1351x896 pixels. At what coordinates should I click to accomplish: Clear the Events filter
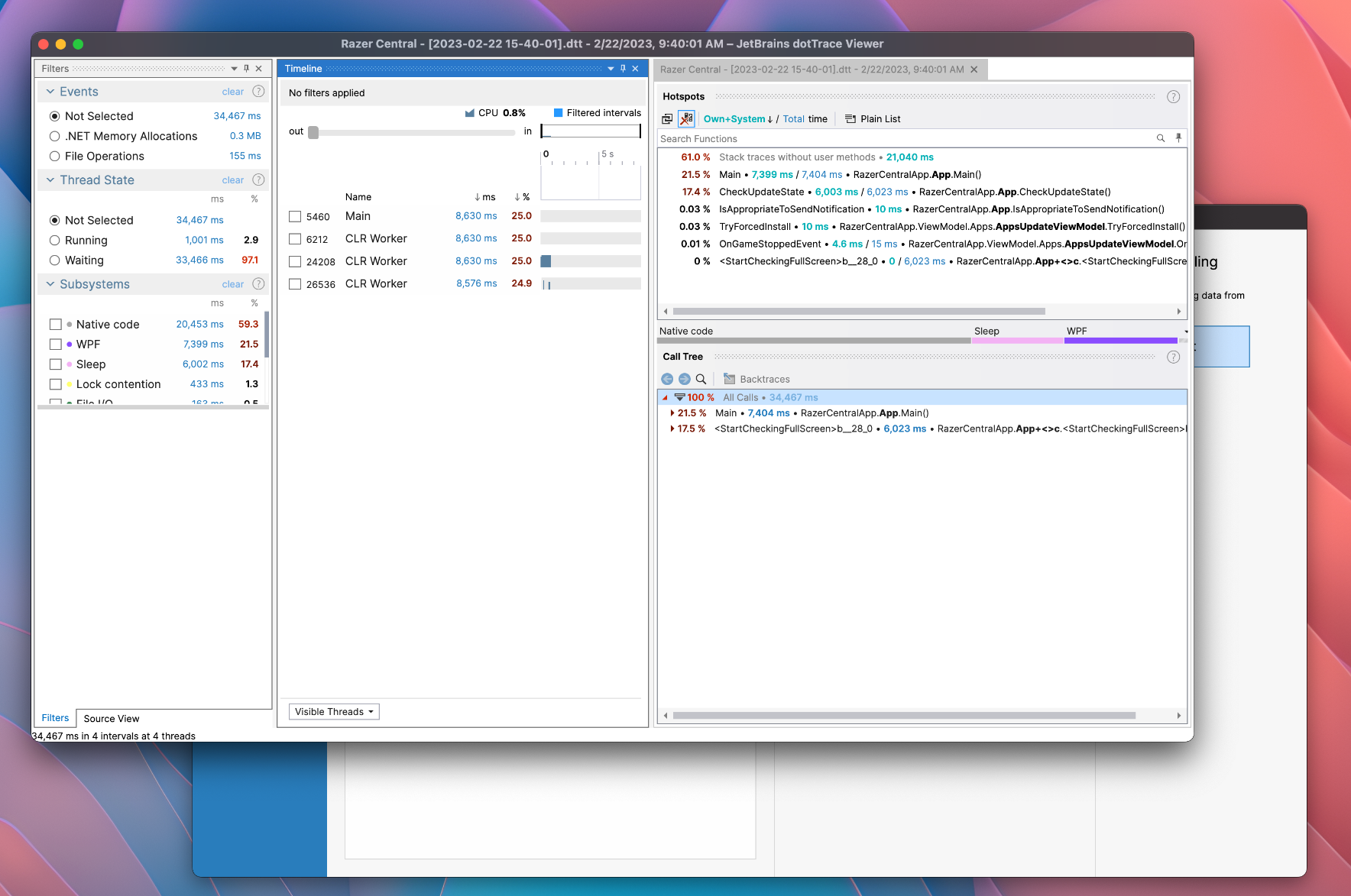tap(233, 92)
